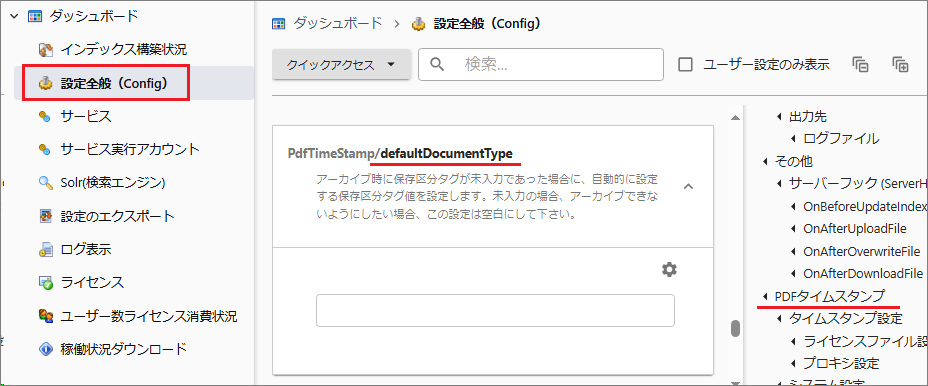The width and height of the screenshot is (928, 386).
Task: Select サービス in the sidebar menu
Action: click(75, 116)
